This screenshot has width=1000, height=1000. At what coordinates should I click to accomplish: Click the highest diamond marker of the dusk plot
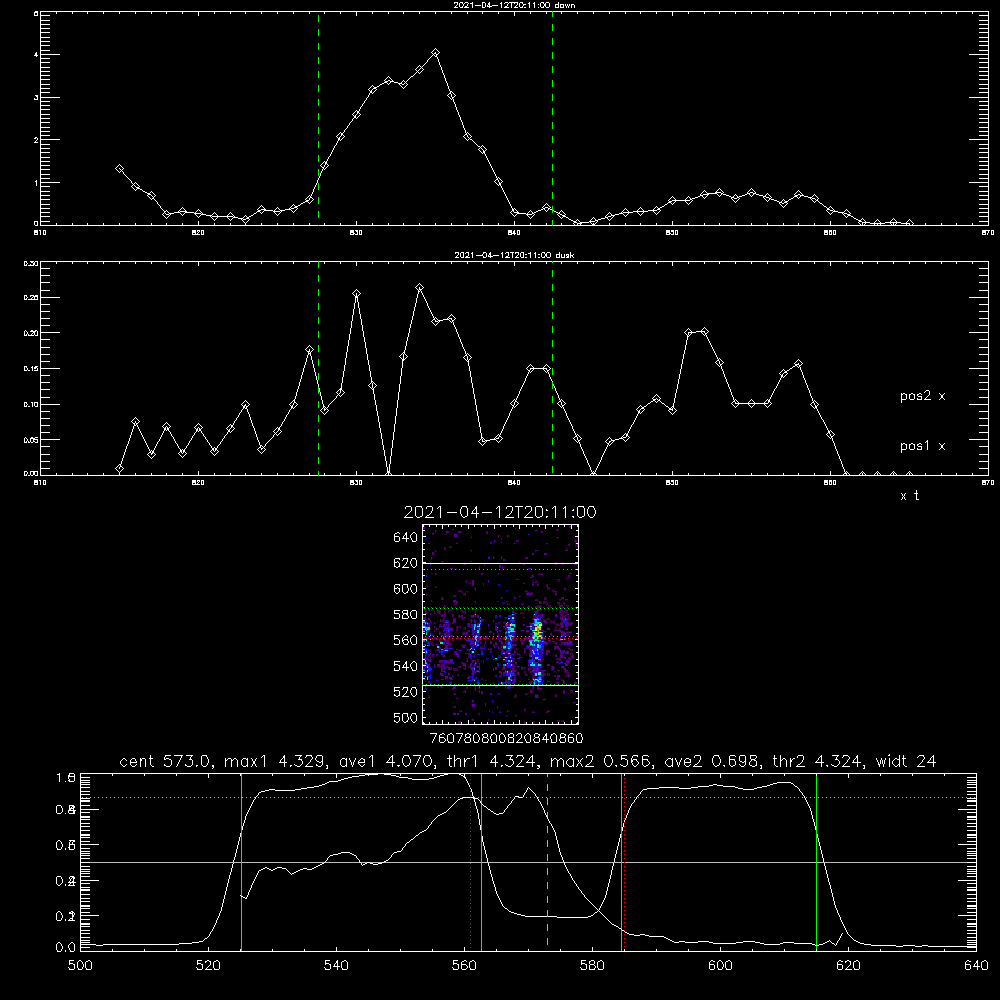click(x=420, y=288)
